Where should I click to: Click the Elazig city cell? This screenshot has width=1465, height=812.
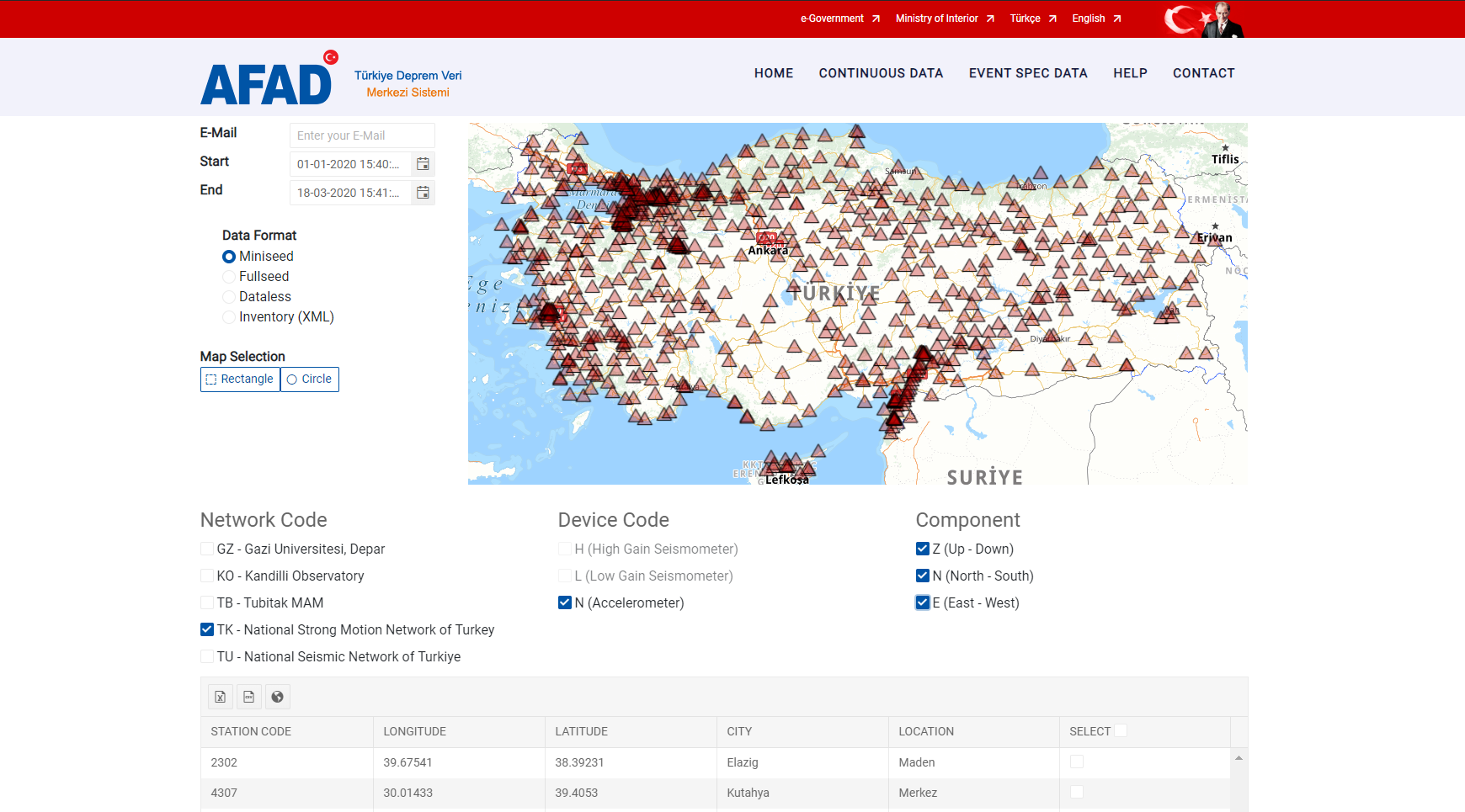(x=803, y=762)
